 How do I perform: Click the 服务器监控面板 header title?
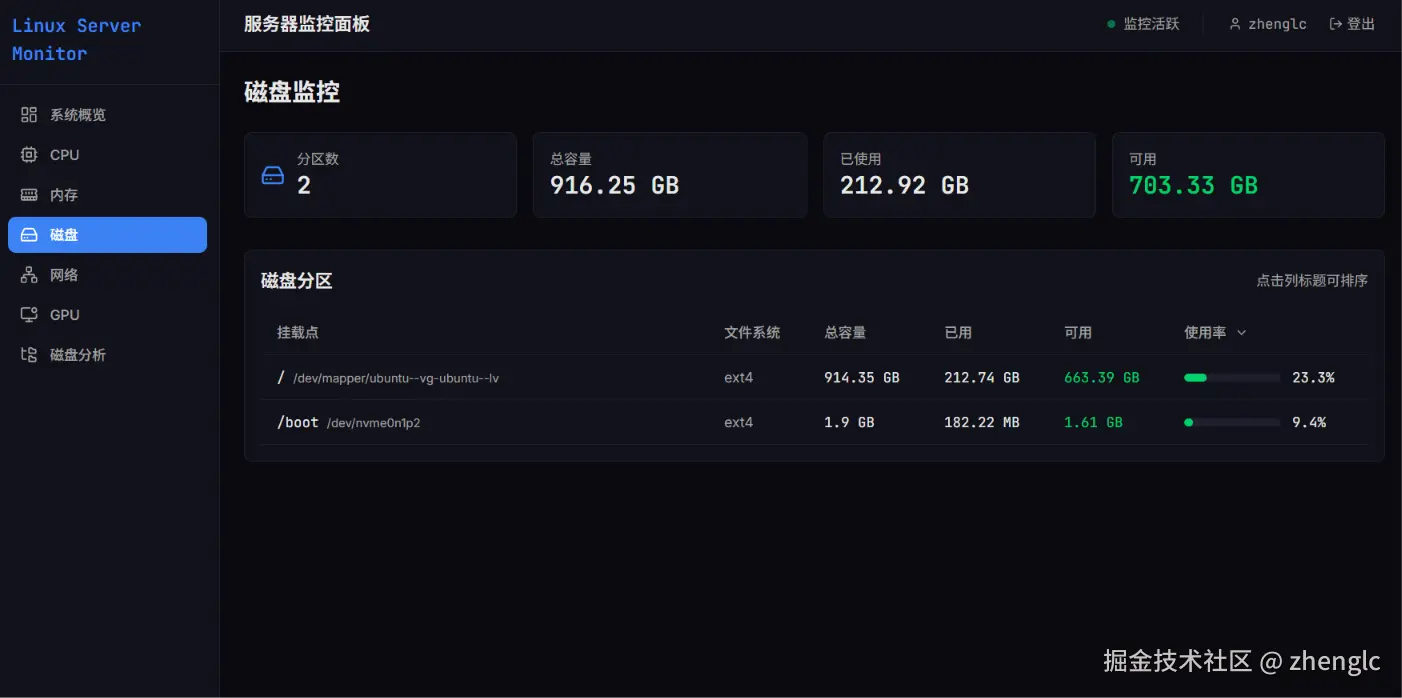(x=307, y=24)
